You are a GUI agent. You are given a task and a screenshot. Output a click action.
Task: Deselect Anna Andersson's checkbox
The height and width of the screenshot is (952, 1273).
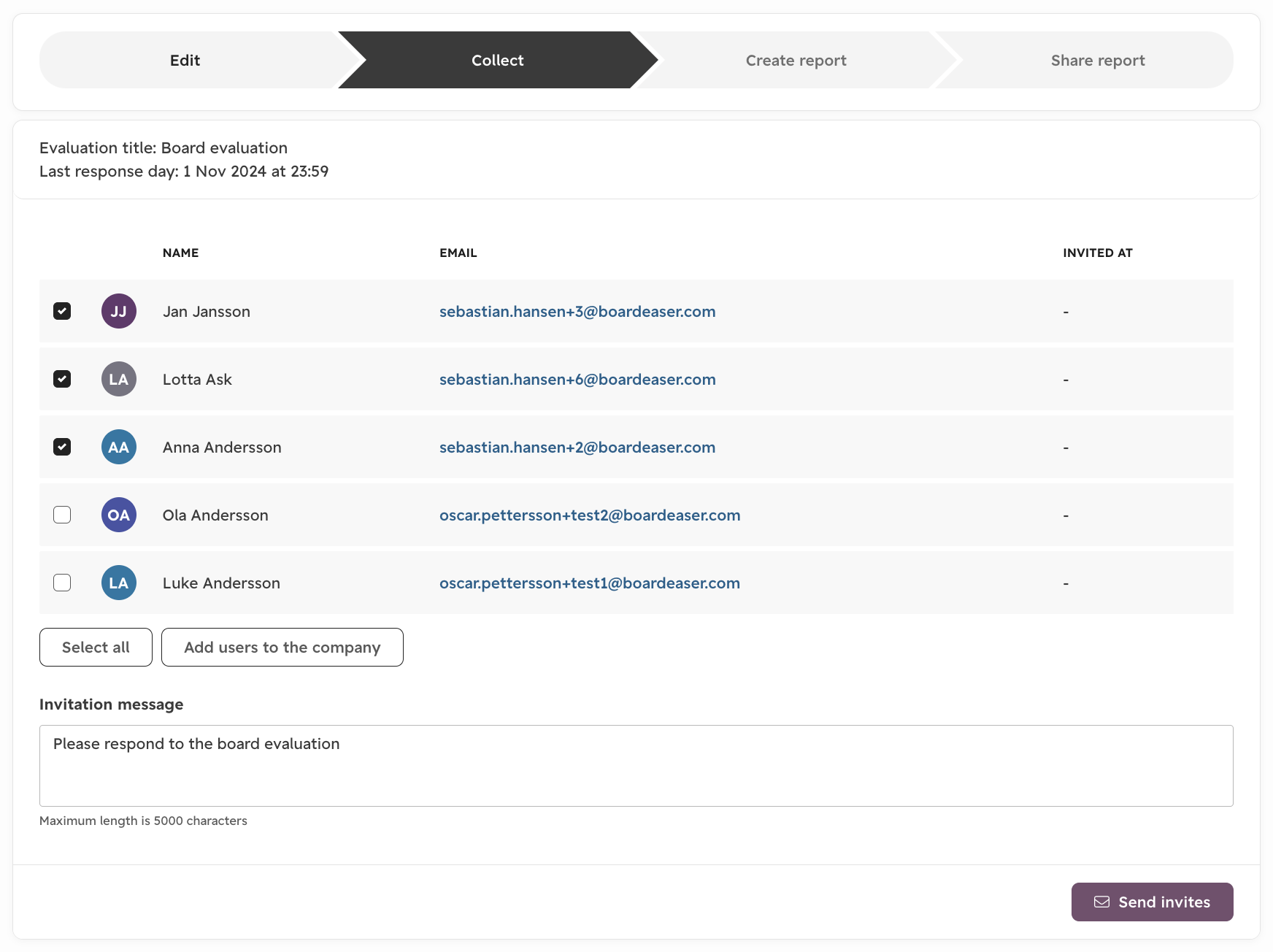coord(62,447)
